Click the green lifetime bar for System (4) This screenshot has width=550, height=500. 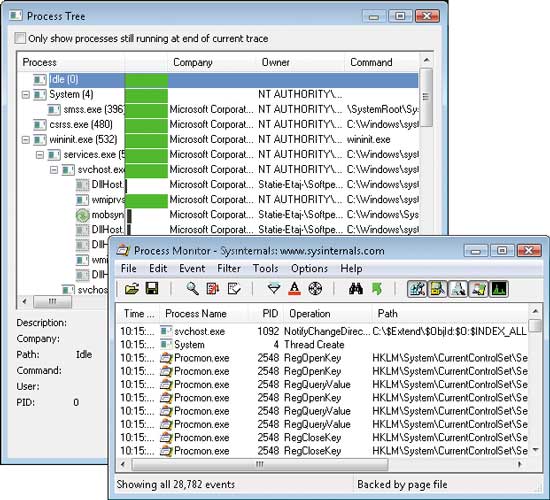(x=146, y=95)
